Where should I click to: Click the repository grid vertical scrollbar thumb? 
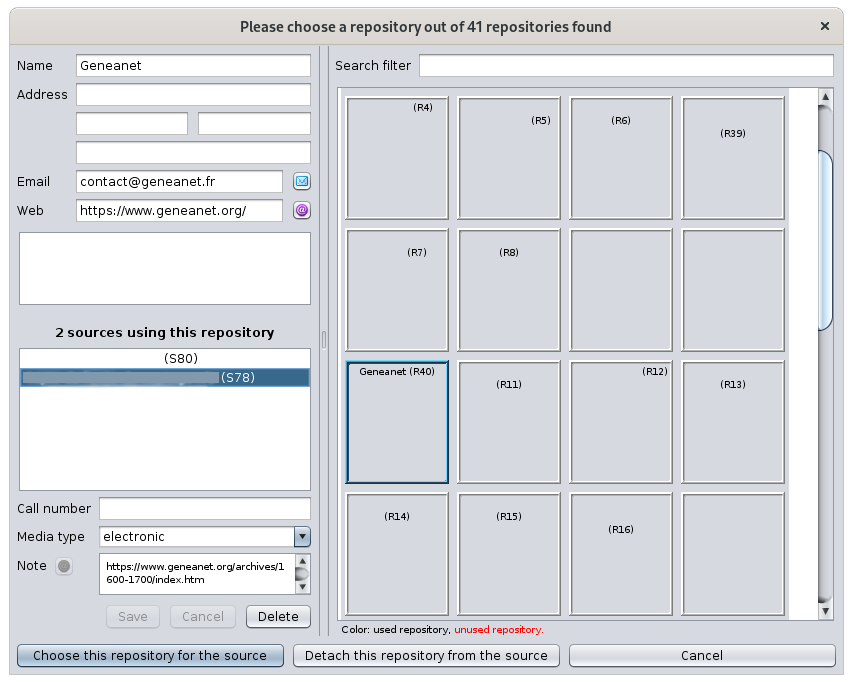pos(825,240)
